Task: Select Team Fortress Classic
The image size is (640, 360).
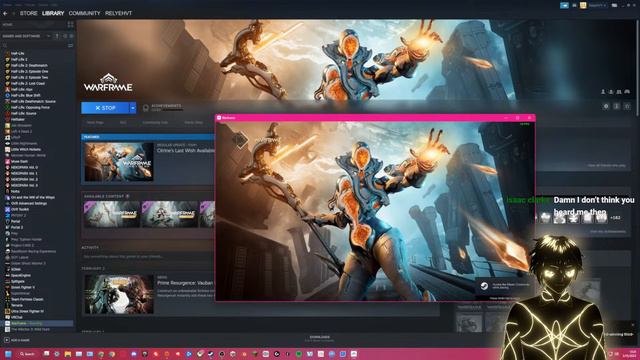Action: pos(27,299)
